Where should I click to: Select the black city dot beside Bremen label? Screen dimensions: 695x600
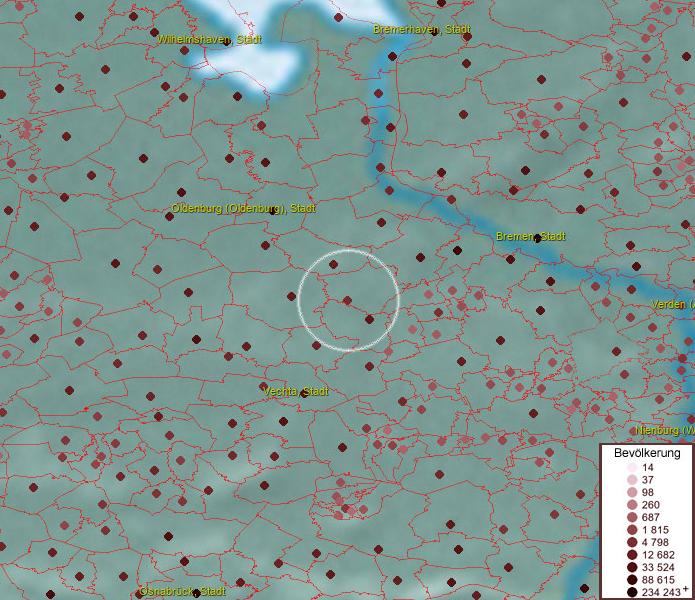pyautogui.click(x=537, y=239)
